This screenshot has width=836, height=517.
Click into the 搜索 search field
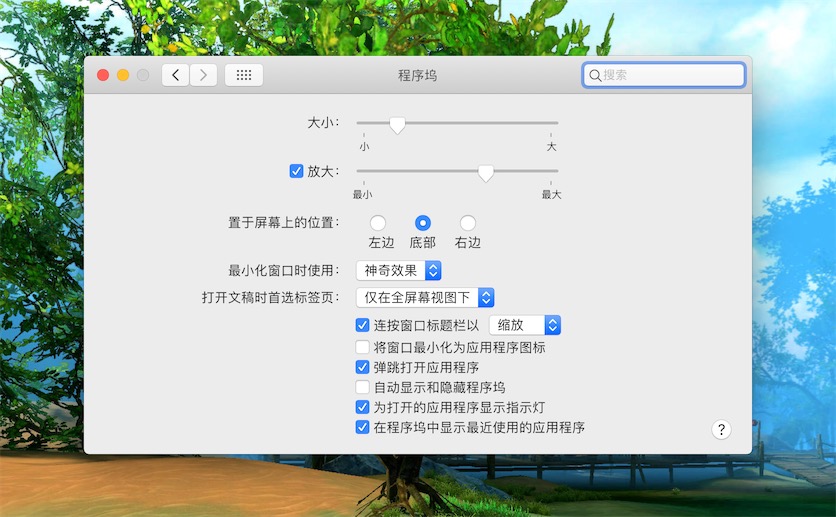click(663, 75)
